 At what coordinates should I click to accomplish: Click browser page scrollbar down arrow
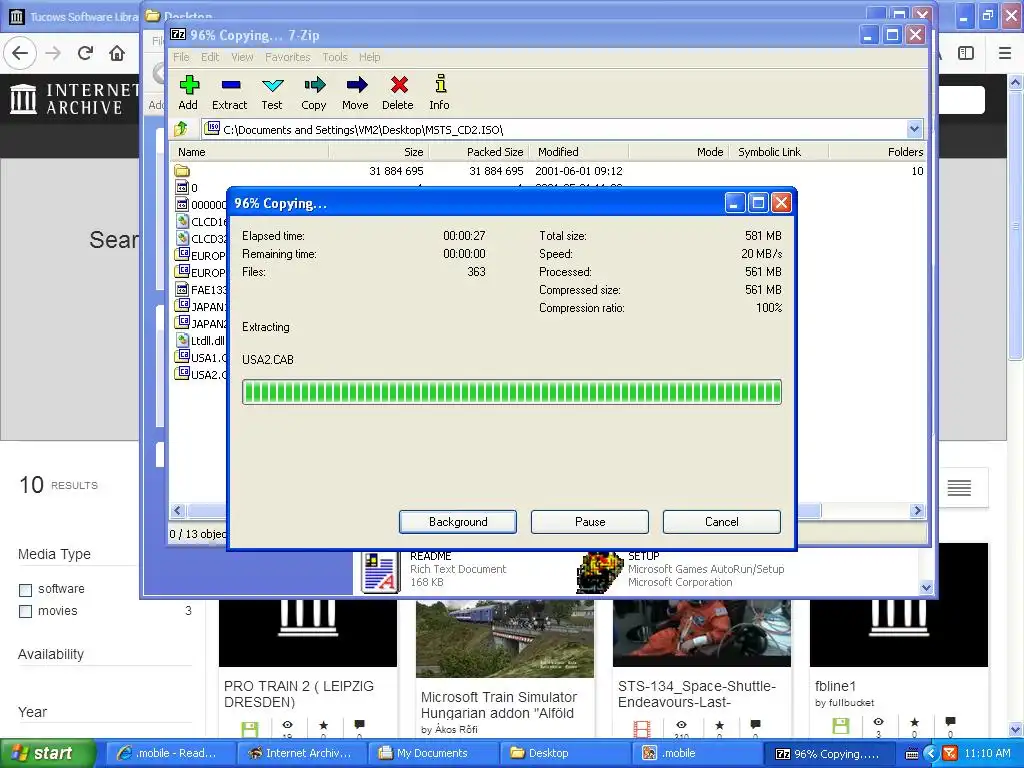tap(1015, 729)
